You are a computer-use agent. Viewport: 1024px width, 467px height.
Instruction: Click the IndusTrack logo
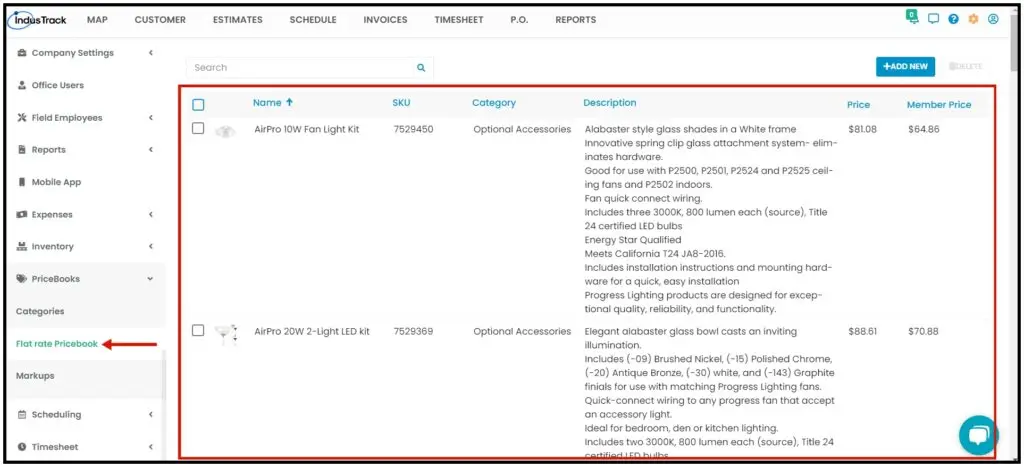(x=39, y=20)
